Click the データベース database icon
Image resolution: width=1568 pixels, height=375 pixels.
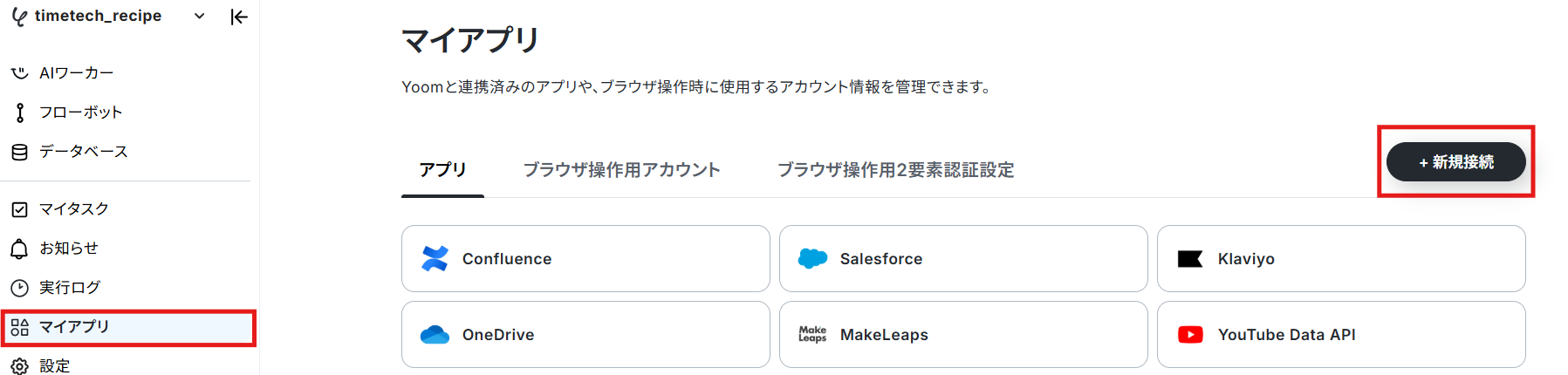tap(19, 152)
